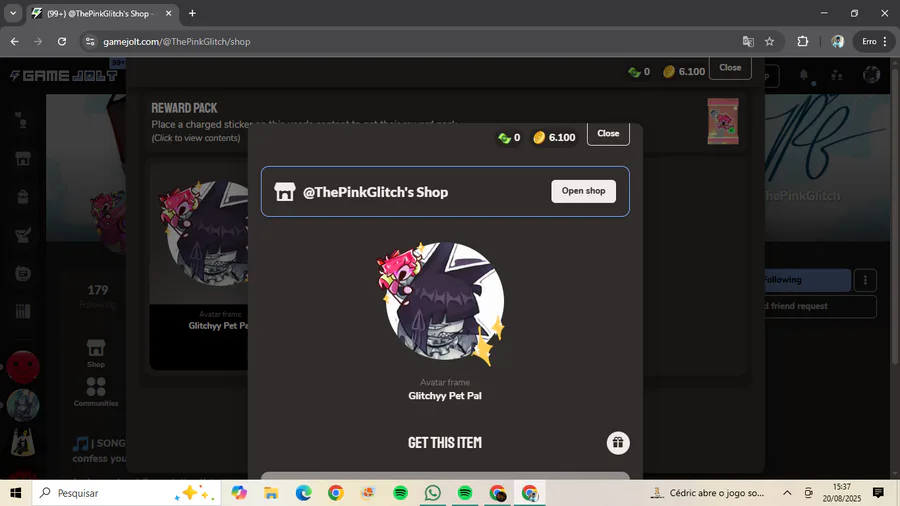The height and width of the screenshot is (506, 900).
Task: Click the friend request button
Action: (x=820, y=306)
